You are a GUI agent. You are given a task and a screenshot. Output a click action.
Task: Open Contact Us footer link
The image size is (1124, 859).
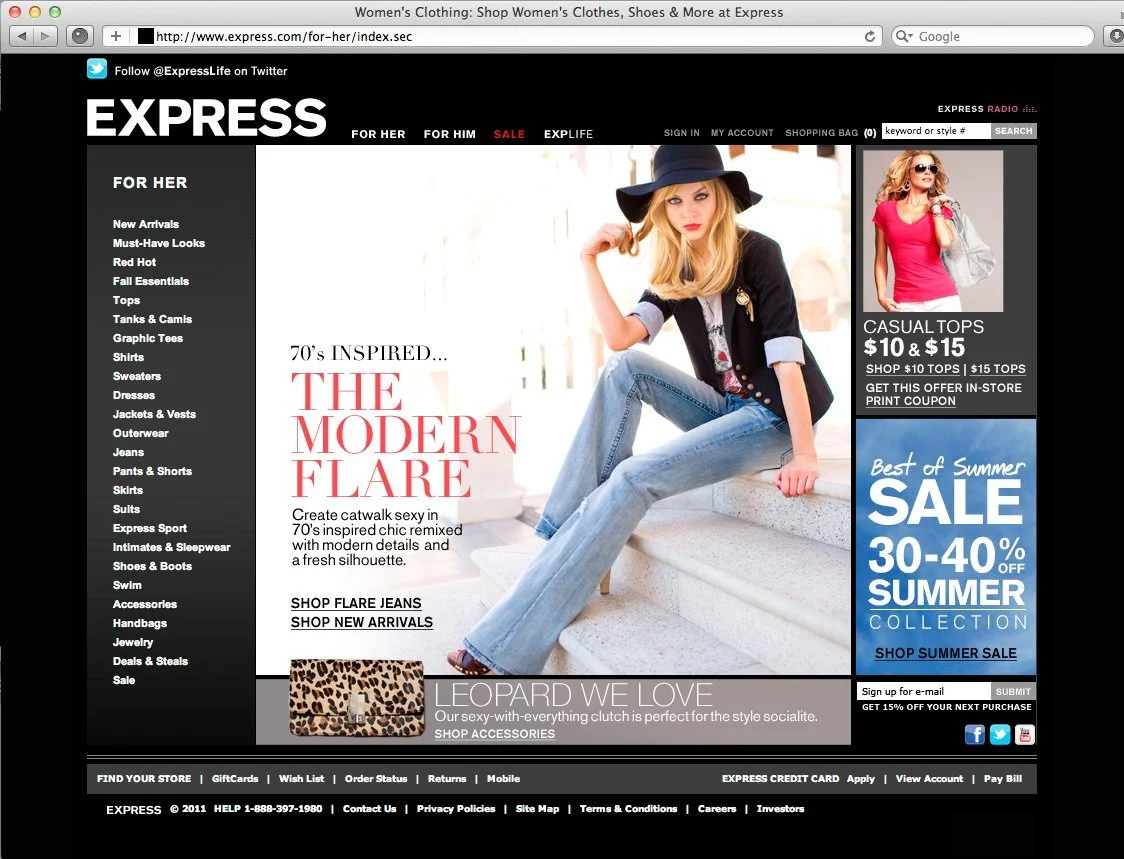[x=369, y=809]
